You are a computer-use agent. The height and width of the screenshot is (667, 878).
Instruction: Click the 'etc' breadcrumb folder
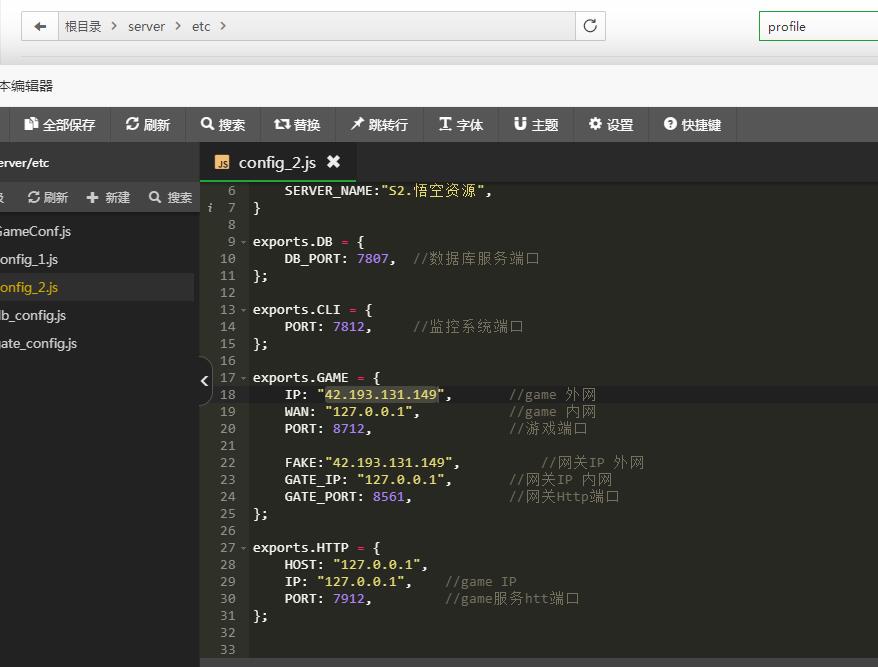(x=201, y=27)
